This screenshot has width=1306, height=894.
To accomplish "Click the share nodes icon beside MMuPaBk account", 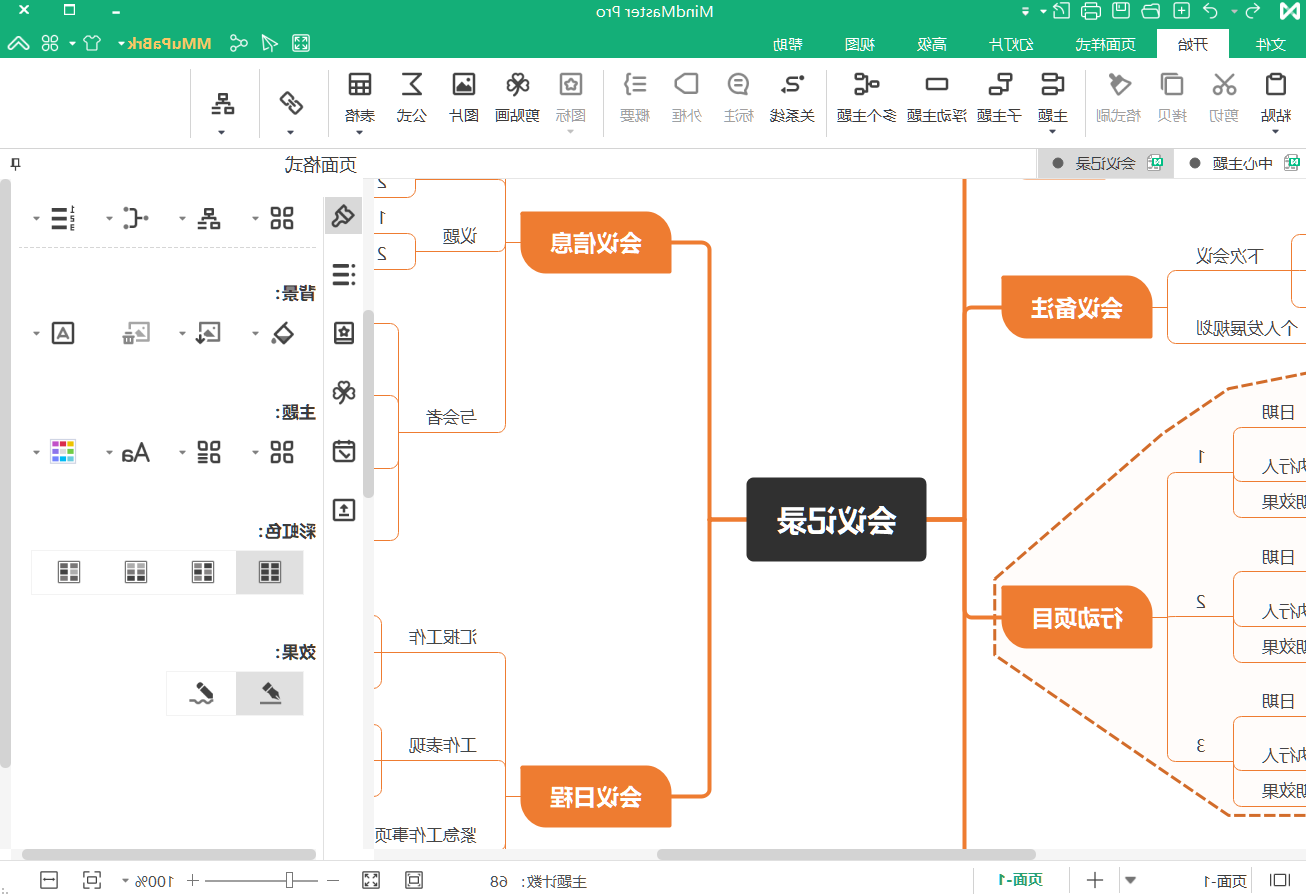I will (238, 43).
